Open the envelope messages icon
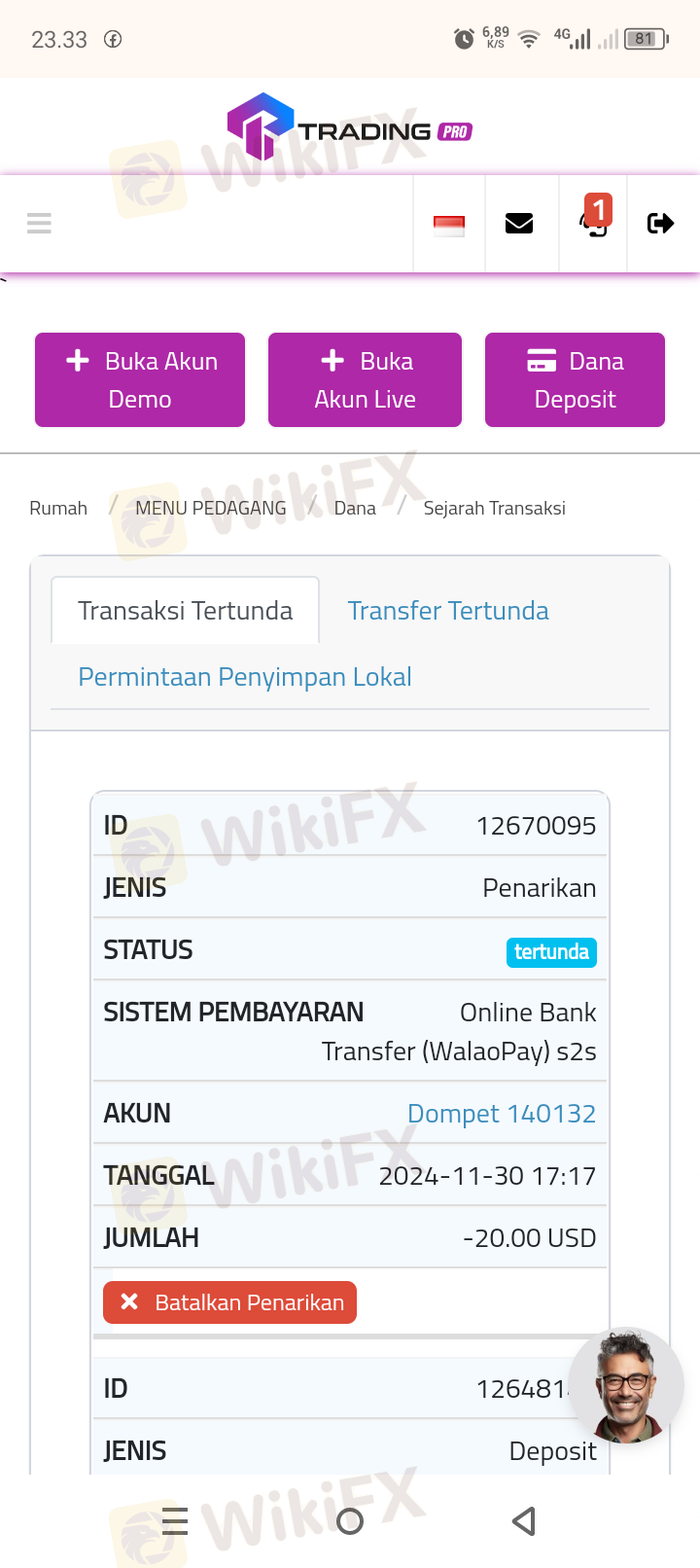Image resolution: width=700 pixels, height=1568 pixels. pyautogui.click(x=519, y=224)
